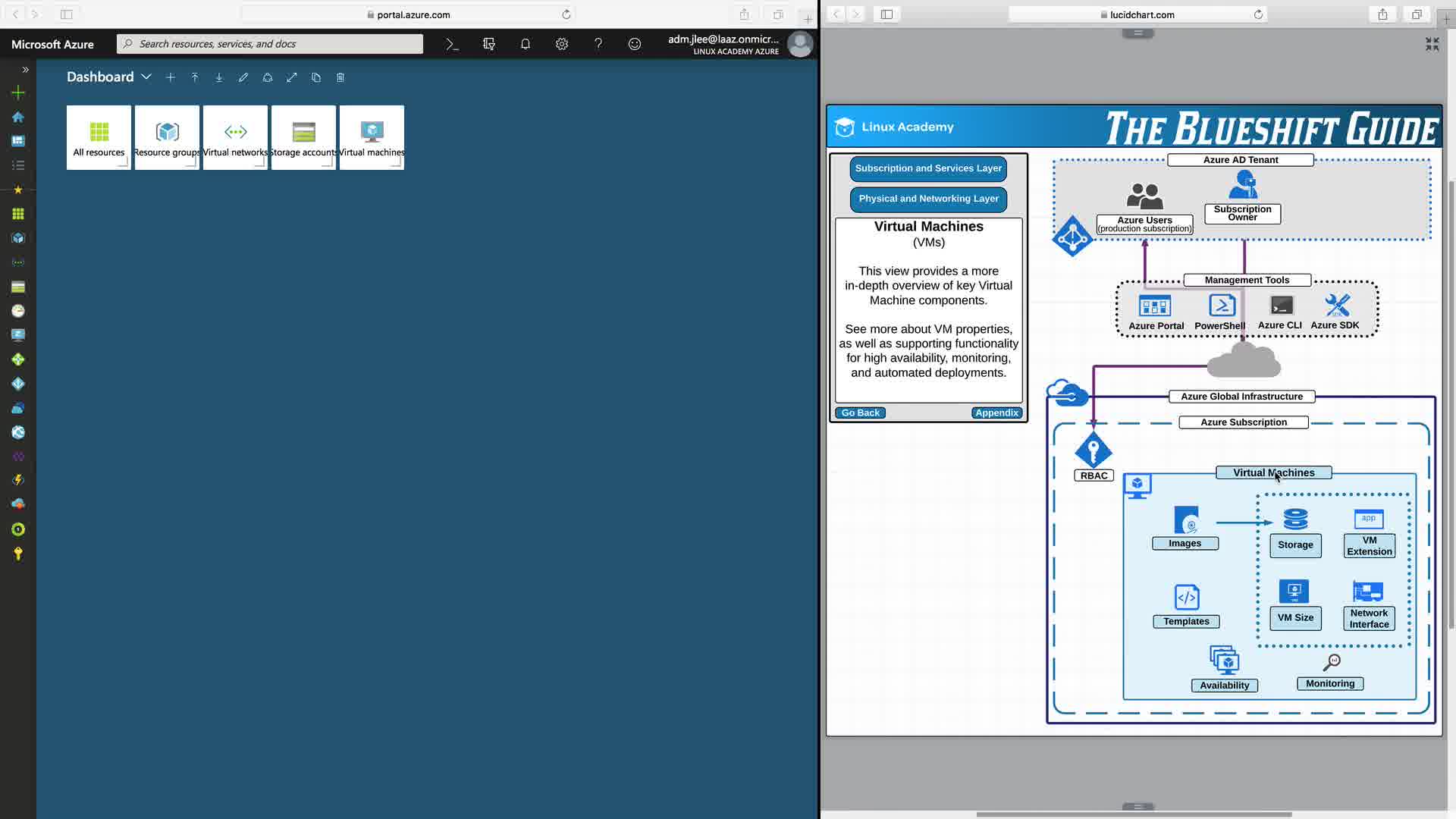Image resolution: width=1456 pixels, height=819 pixels.
Task: Click the Appendix button
Action: (x=996, y=413)
